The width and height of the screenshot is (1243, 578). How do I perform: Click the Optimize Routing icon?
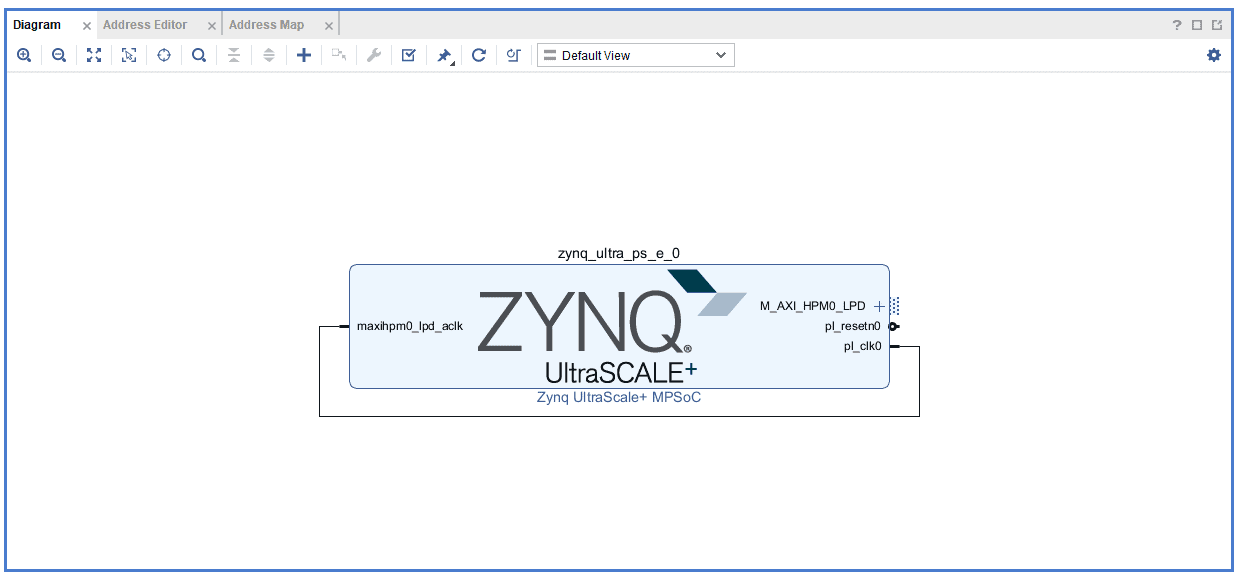coord(513,56)
